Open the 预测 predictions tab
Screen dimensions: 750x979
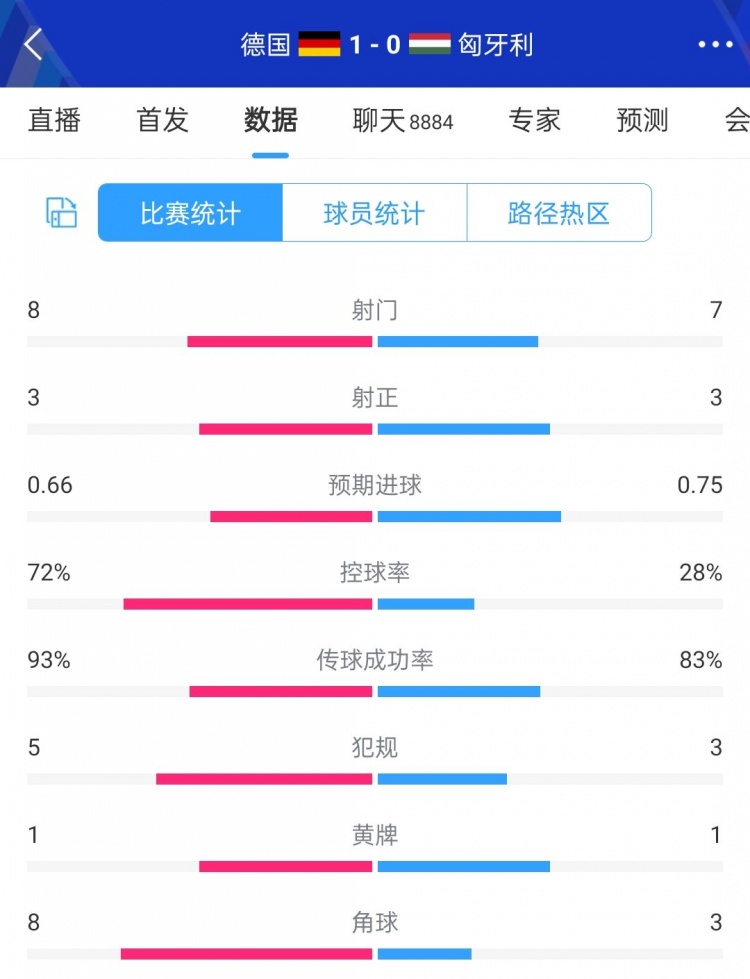coord(642,121)
